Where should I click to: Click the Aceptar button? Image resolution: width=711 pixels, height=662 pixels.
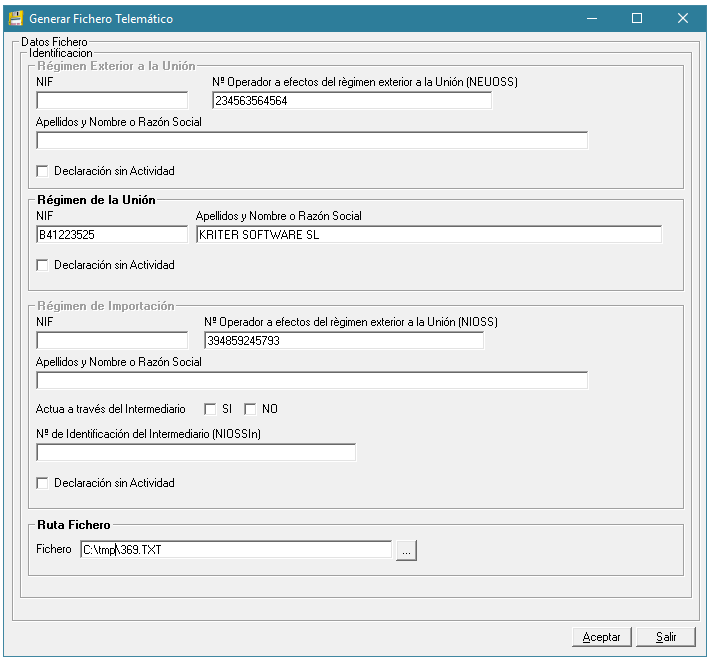tap(601, 637)
